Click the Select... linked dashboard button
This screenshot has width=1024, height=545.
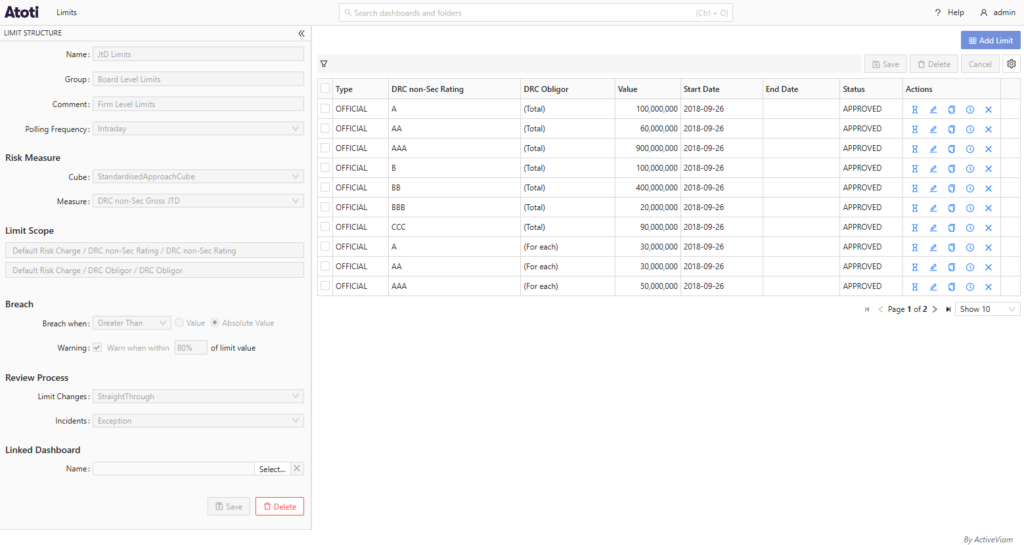[272, 469]
